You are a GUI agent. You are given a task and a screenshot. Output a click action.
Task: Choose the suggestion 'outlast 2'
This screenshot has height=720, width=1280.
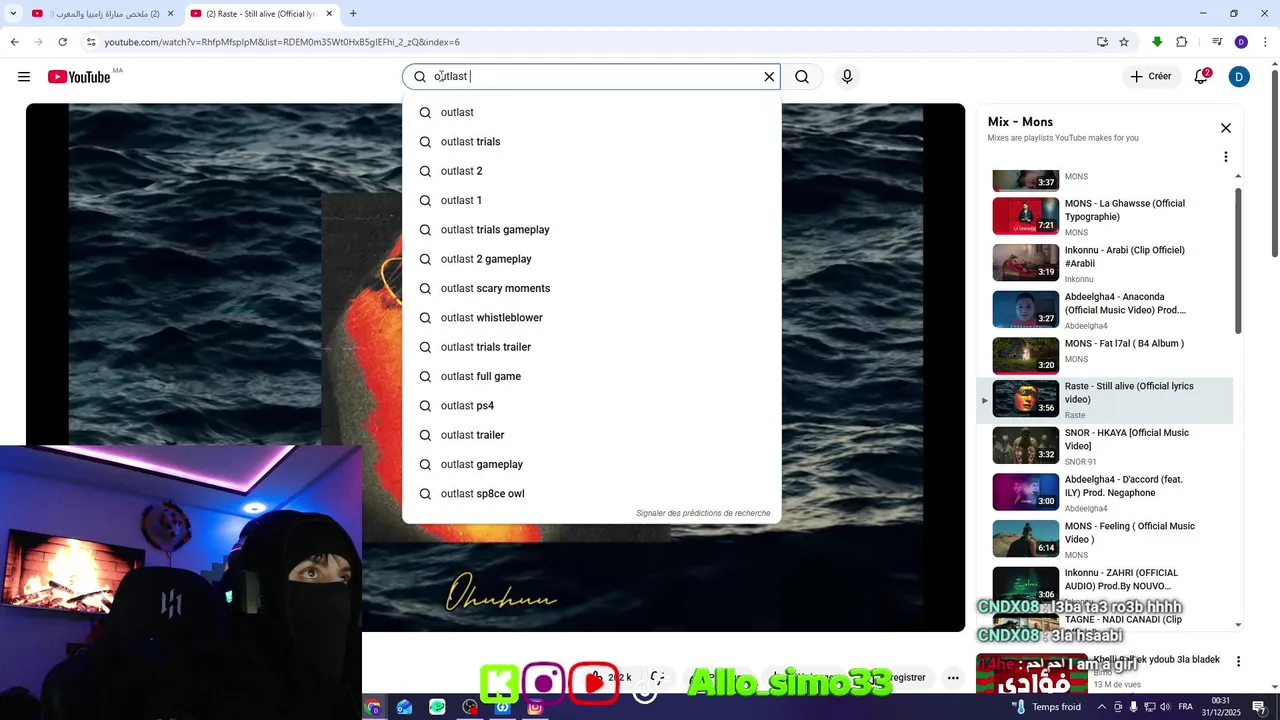coord(591,171)
